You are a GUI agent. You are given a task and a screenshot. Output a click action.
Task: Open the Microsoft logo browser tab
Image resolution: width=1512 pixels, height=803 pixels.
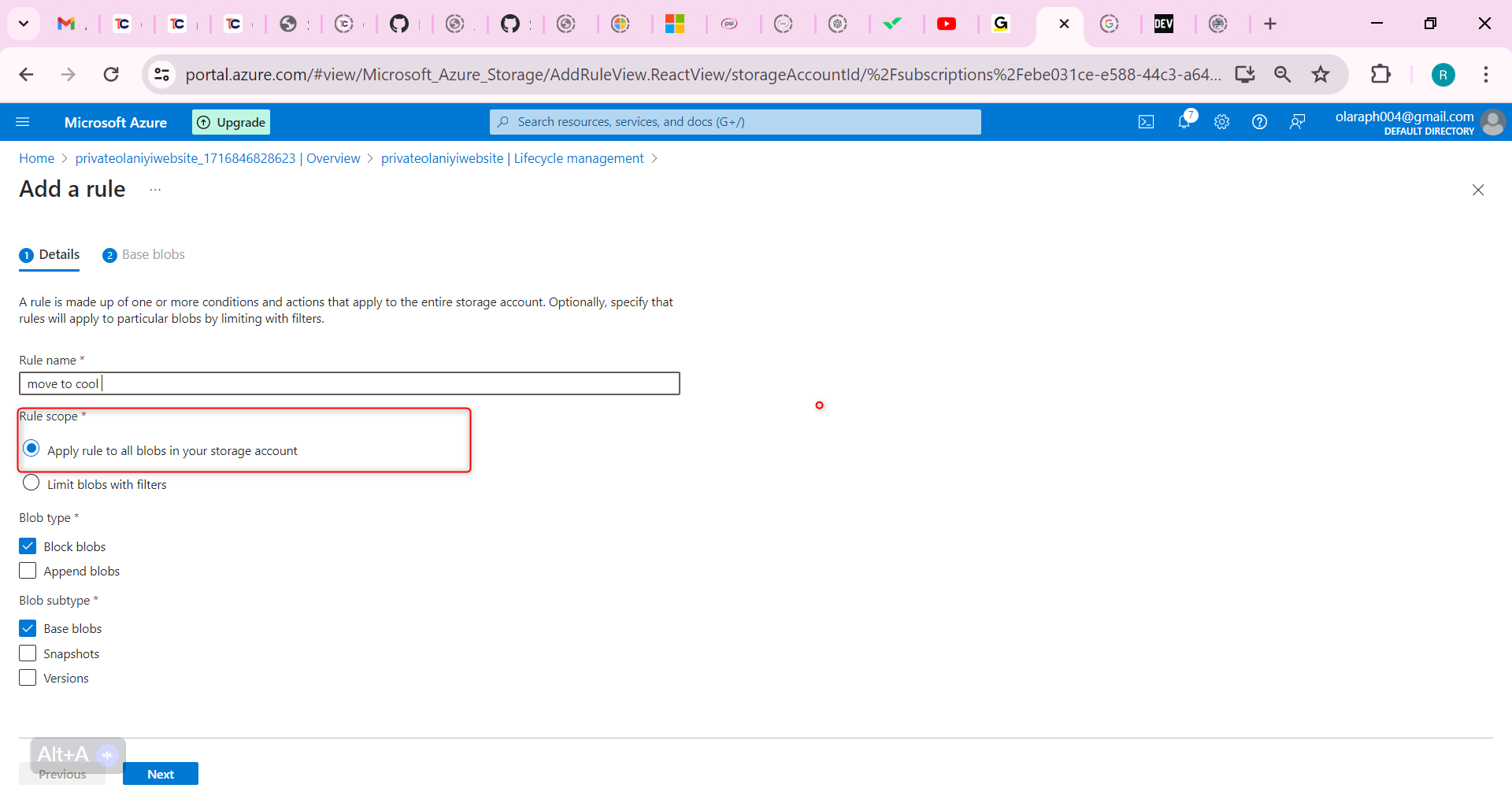click(x=675, y=24)
